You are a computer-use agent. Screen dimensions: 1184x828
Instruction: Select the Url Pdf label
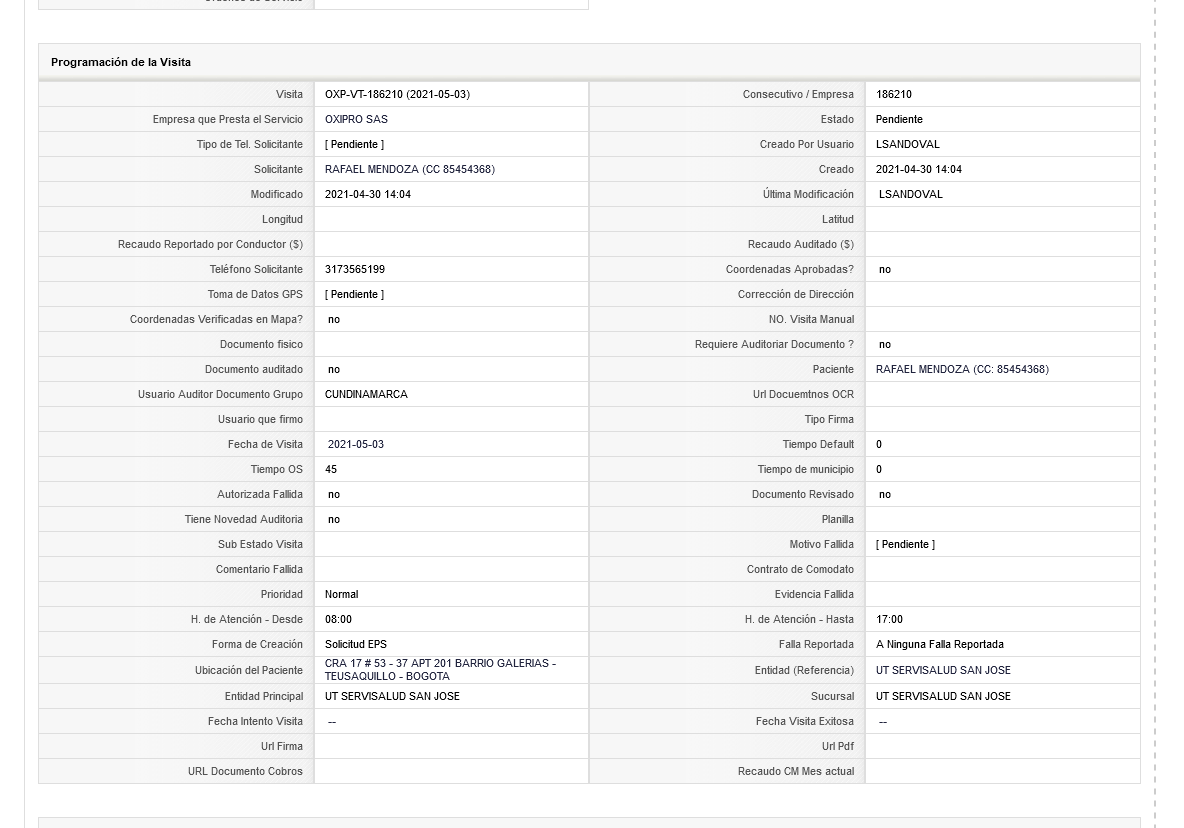tap(838, 746)
